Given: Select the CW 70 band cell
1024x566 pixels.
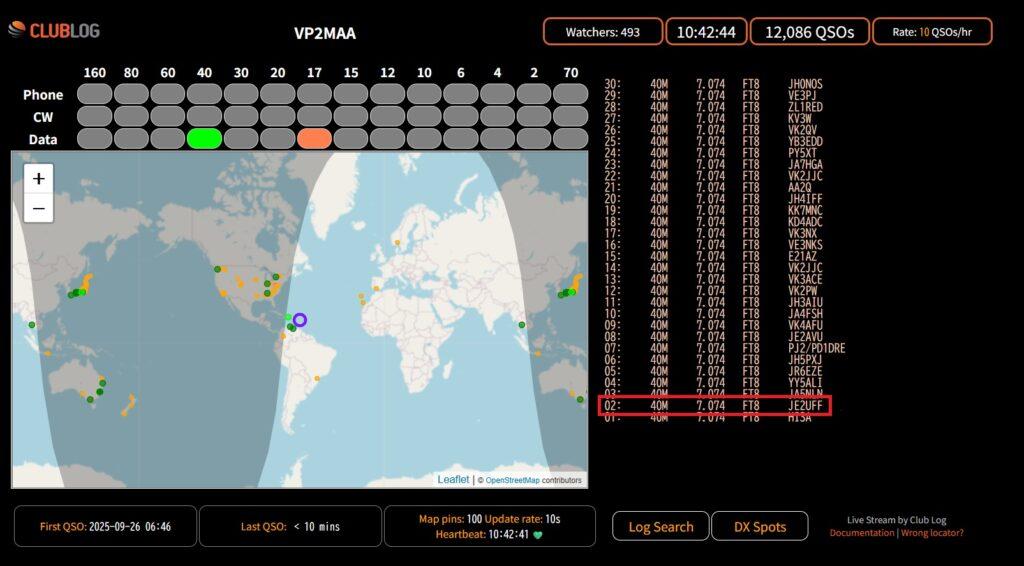Looking at the screenshot, I should pyautogui.click(x=570, y=116).
